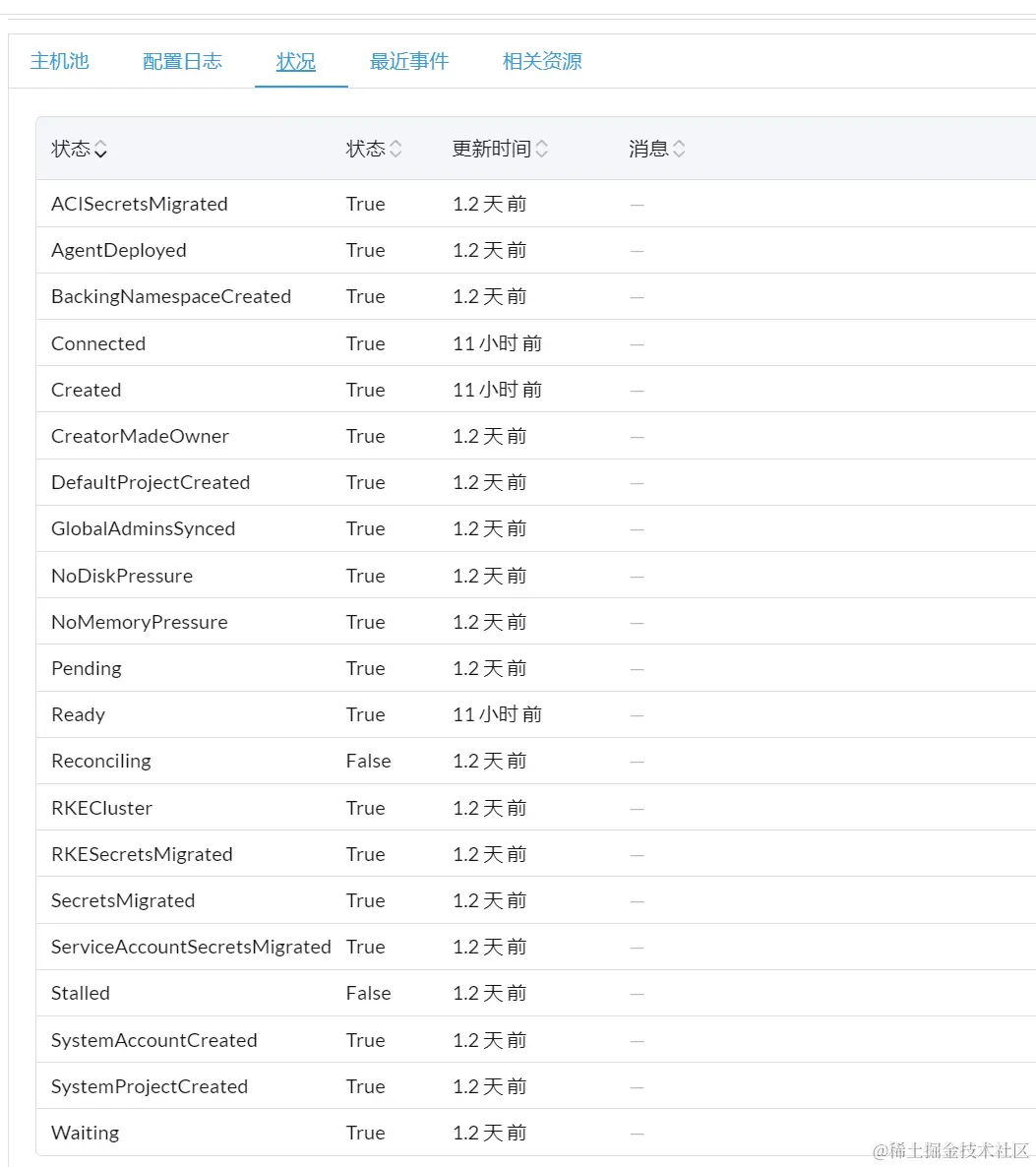Click the NoMemoryPressure condition name

tap(139, 622)
